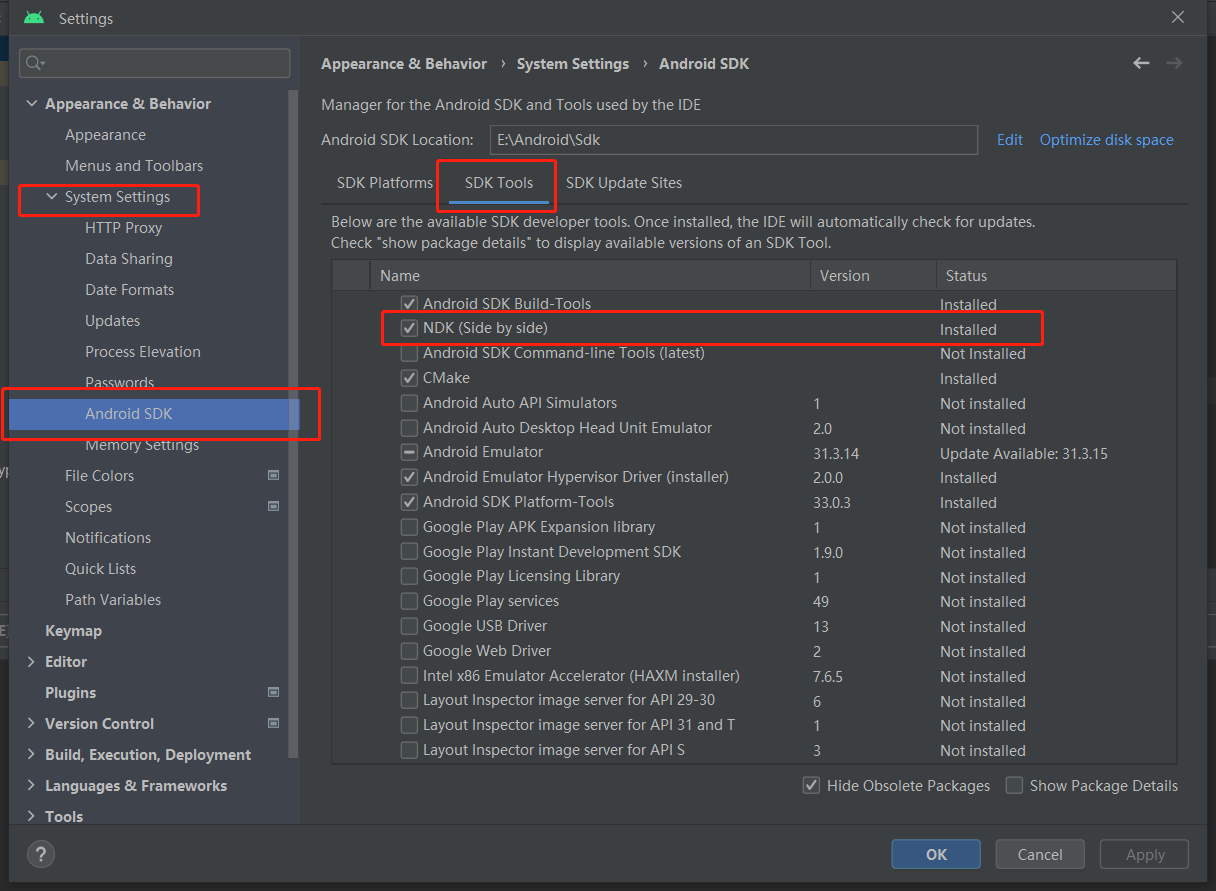Viewport: 1216px width, 891px height.
Task: Click the project-level icon beside Scopes
Action: 274,506
